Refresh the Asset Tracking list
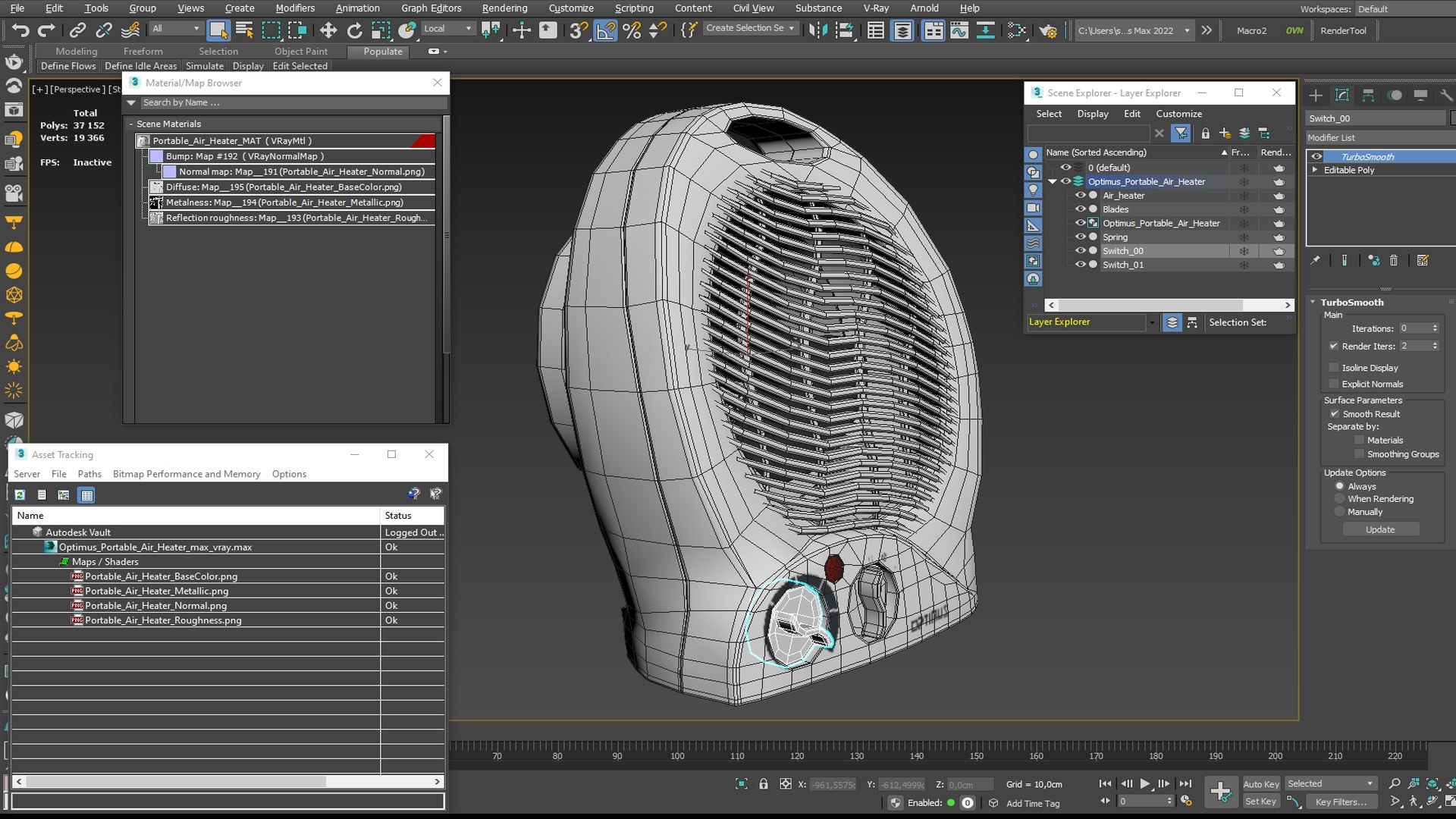Screen dimensions: 1456x819 [20, 494]
